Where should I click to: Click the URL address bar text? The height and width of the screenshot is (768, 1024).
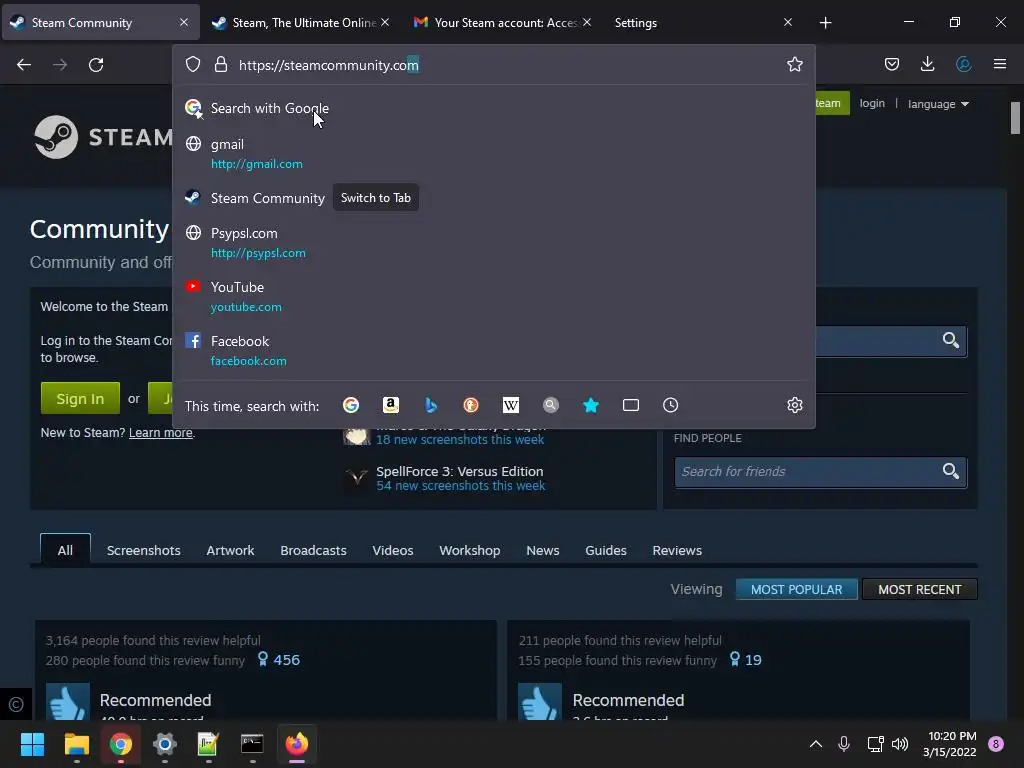328,65
